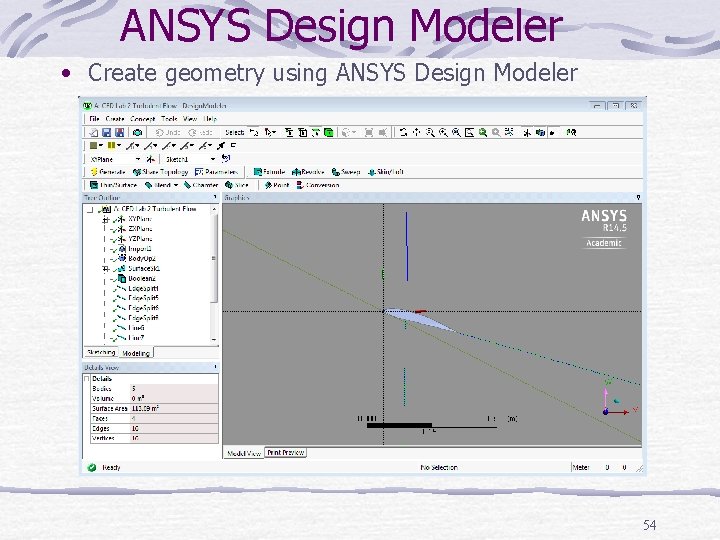The height and width of the screenshot is (540, 720).
Task: Expand the SurfaceSk1 tree node
Action: click(x=106, y=269)
